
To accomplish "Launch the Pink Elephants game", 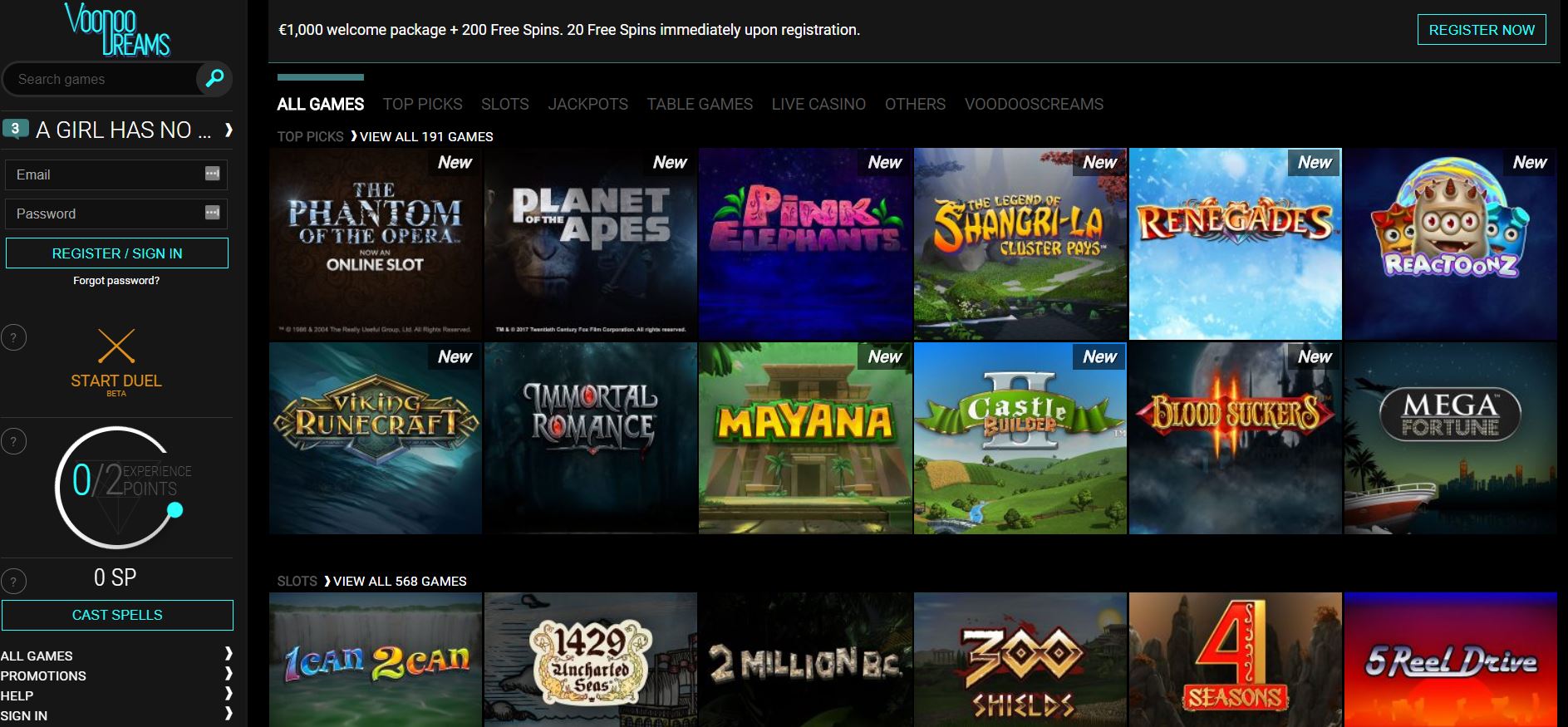I will pos(805,243).
